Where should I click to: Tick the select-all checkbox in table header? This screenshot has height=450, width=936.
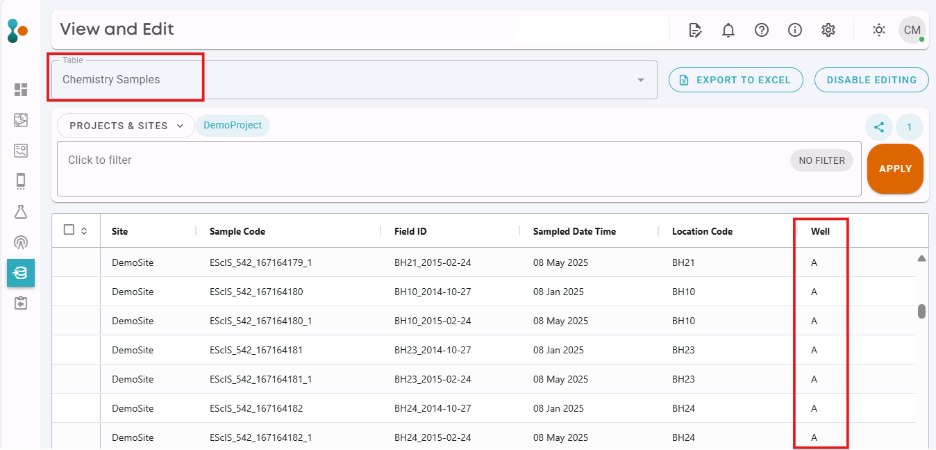tap(69, 230)
